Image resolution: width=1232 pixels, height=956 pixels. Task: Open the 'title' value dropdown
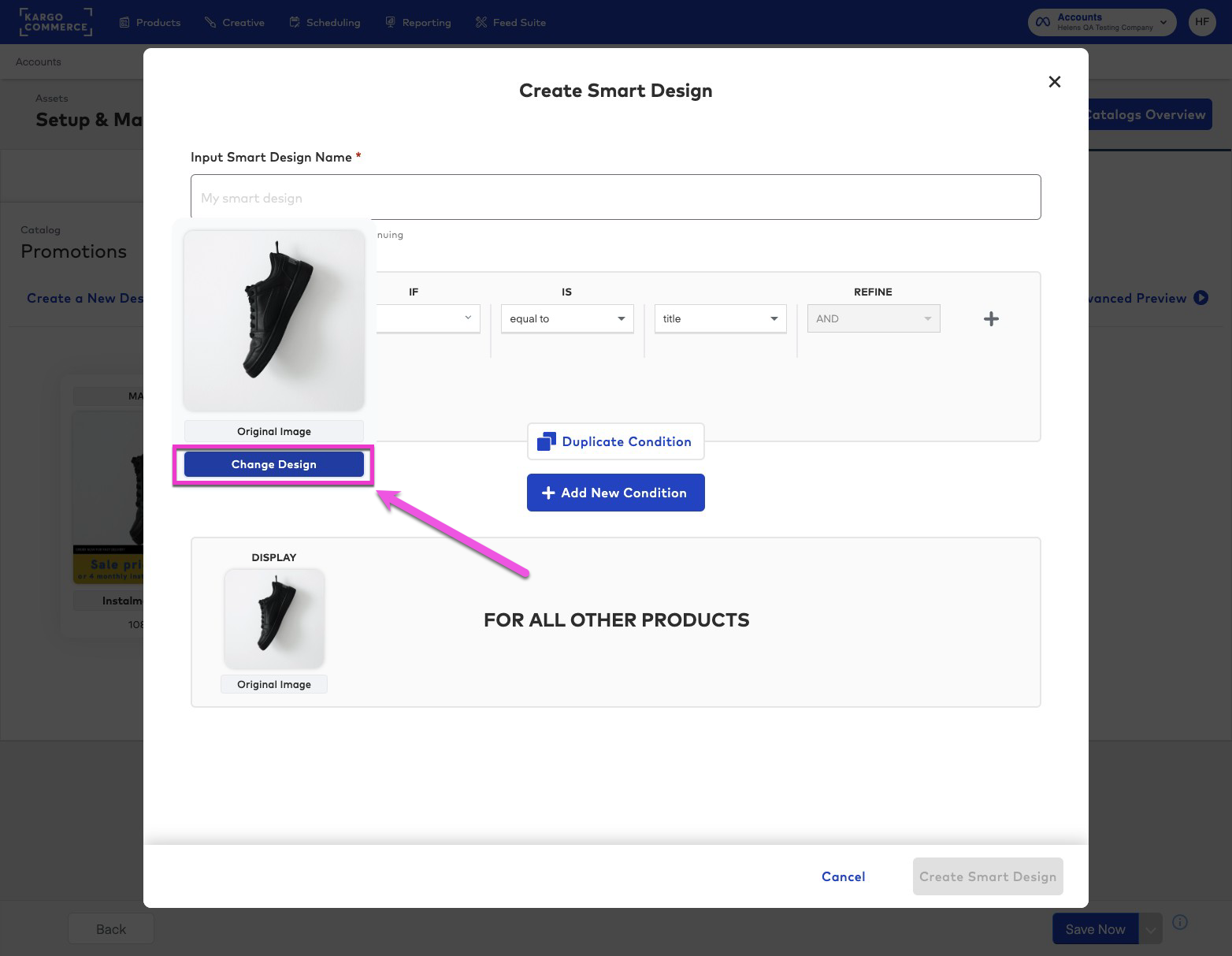[x=719, y=318]
